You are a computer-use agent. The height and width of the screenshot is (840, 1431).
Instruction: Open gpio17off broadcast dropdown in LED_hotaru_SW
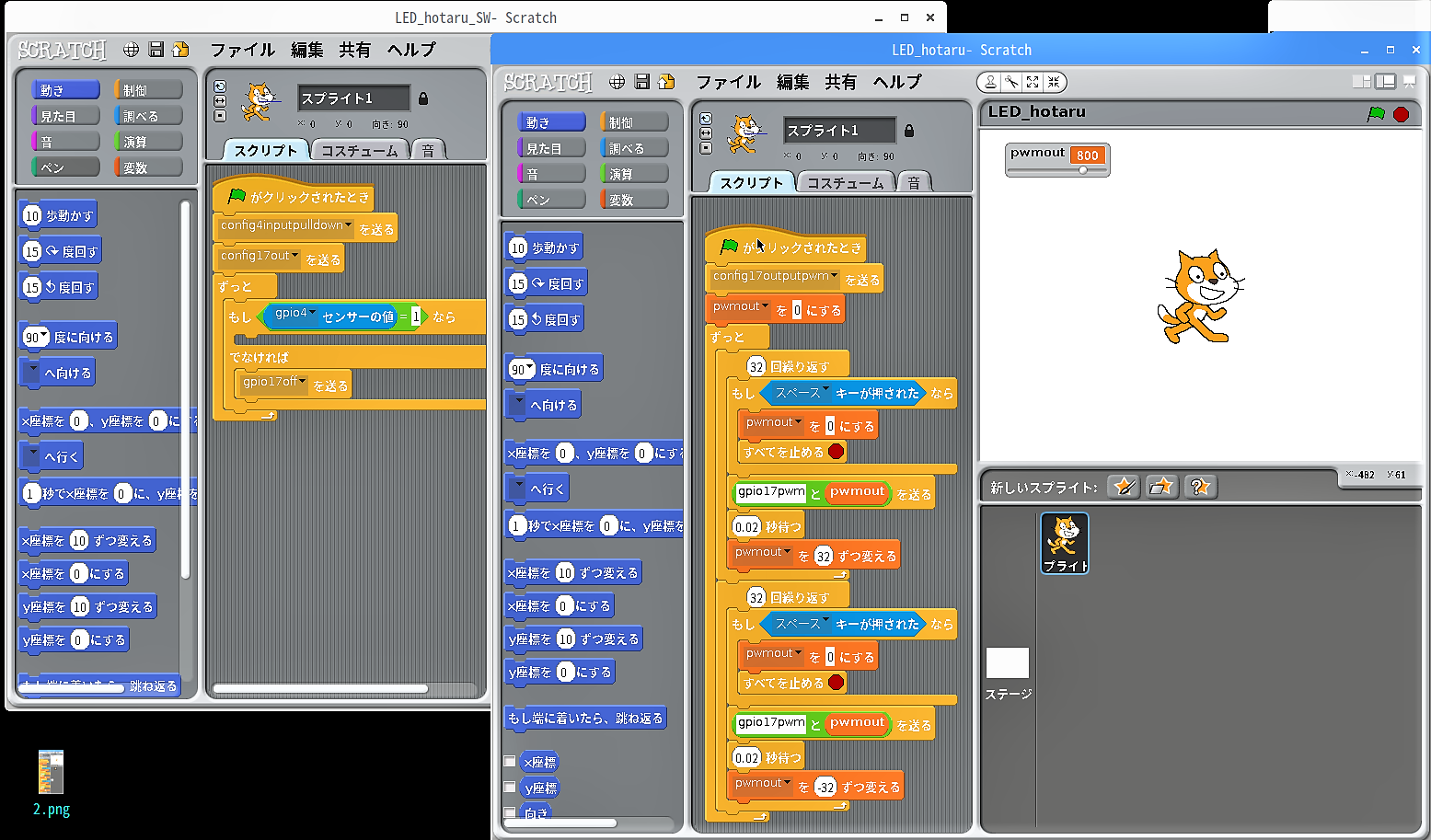303,382
